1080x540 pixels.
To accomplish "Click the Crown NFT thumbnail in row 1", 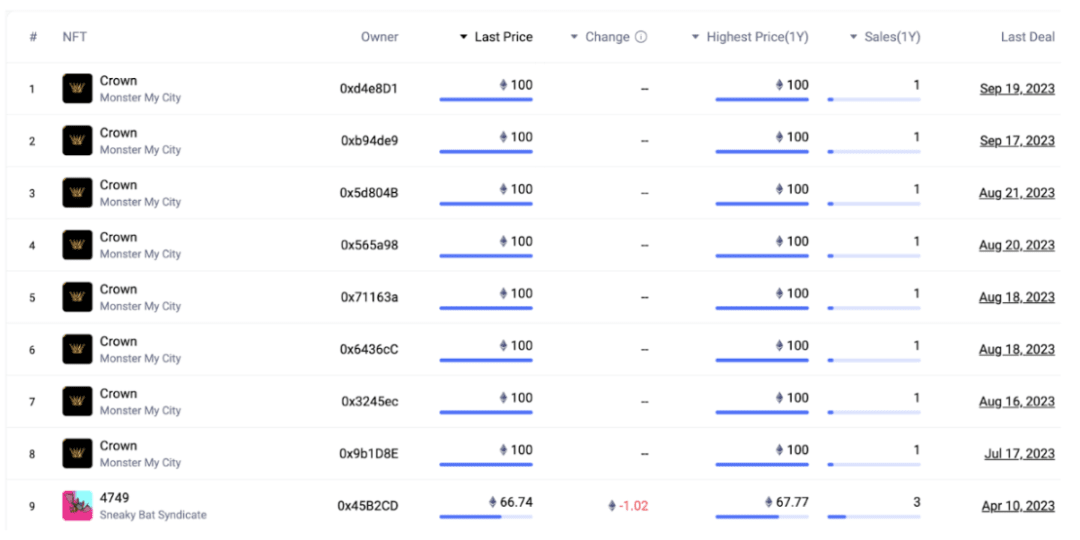I will pyautogui.click(x=77, y=89).
